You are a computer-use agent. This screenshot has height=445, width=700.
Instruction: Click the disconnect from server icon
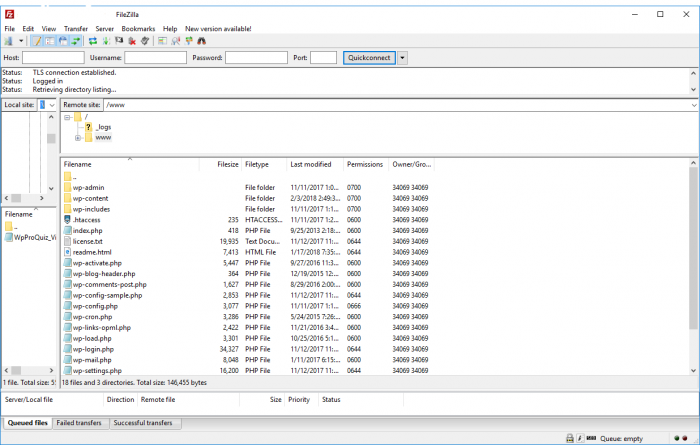pyautogui.click(x=132, y=41)
